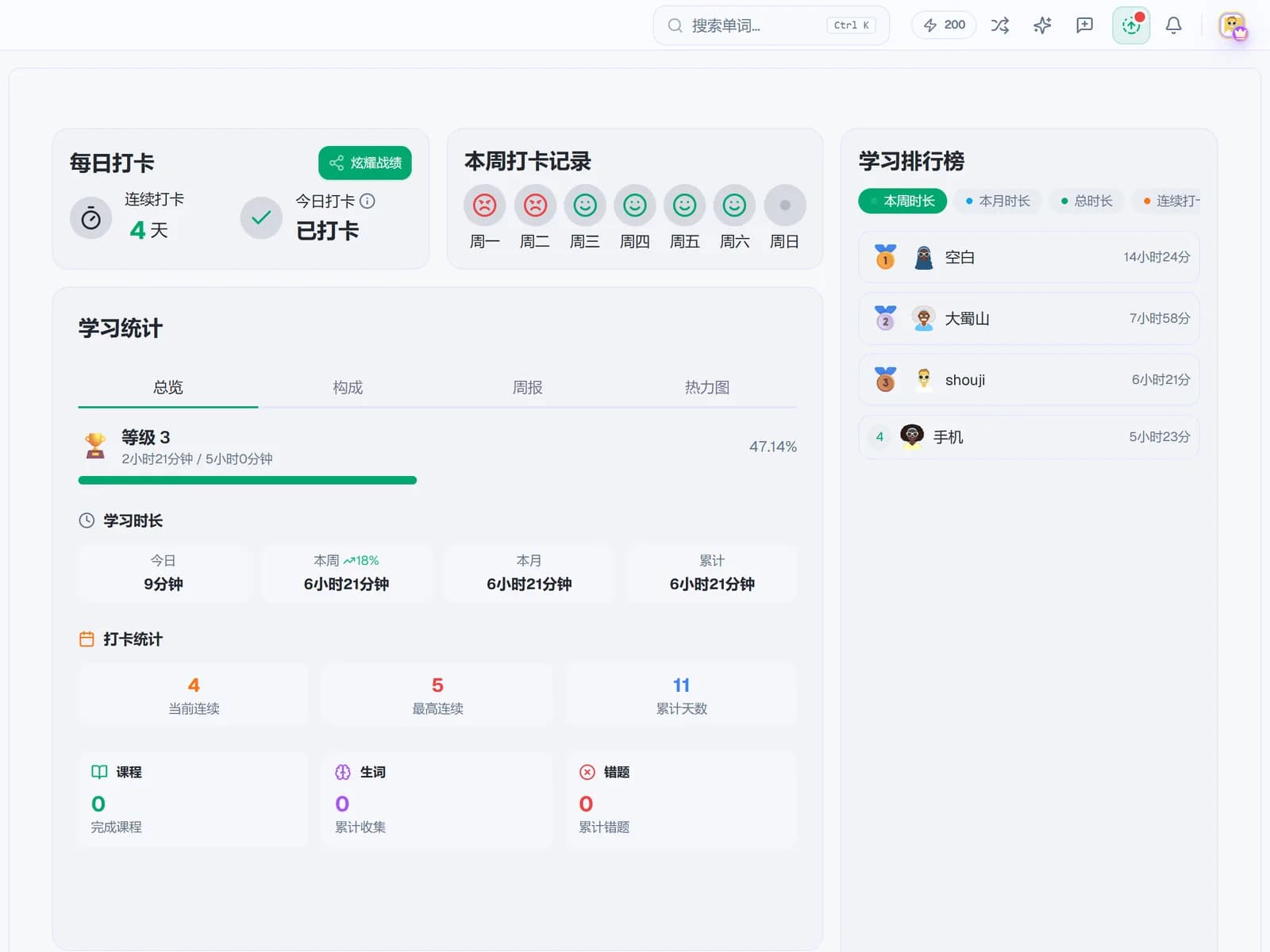The width and height of the screenshot is (1270, 952).
Task: Click the checkmark icon for 已打卡
Action: pyautogui.click(x=261, y=218)
